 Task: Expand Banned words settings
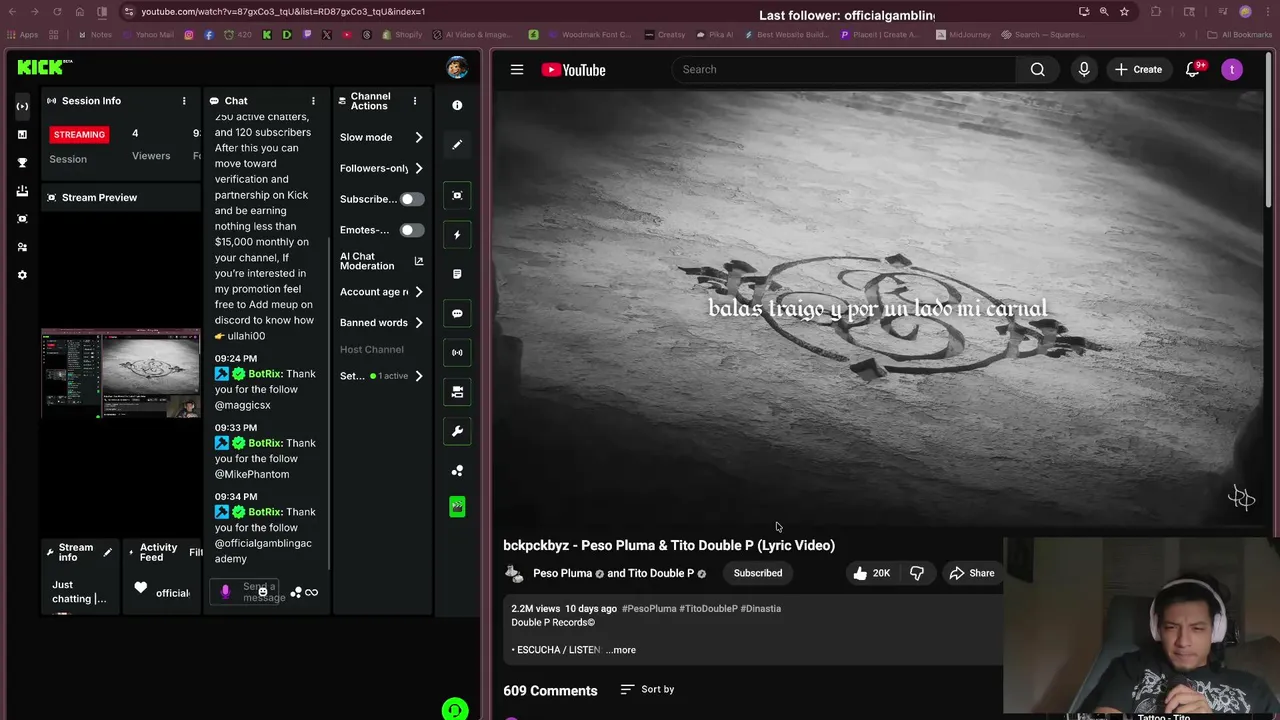point(381,323)
